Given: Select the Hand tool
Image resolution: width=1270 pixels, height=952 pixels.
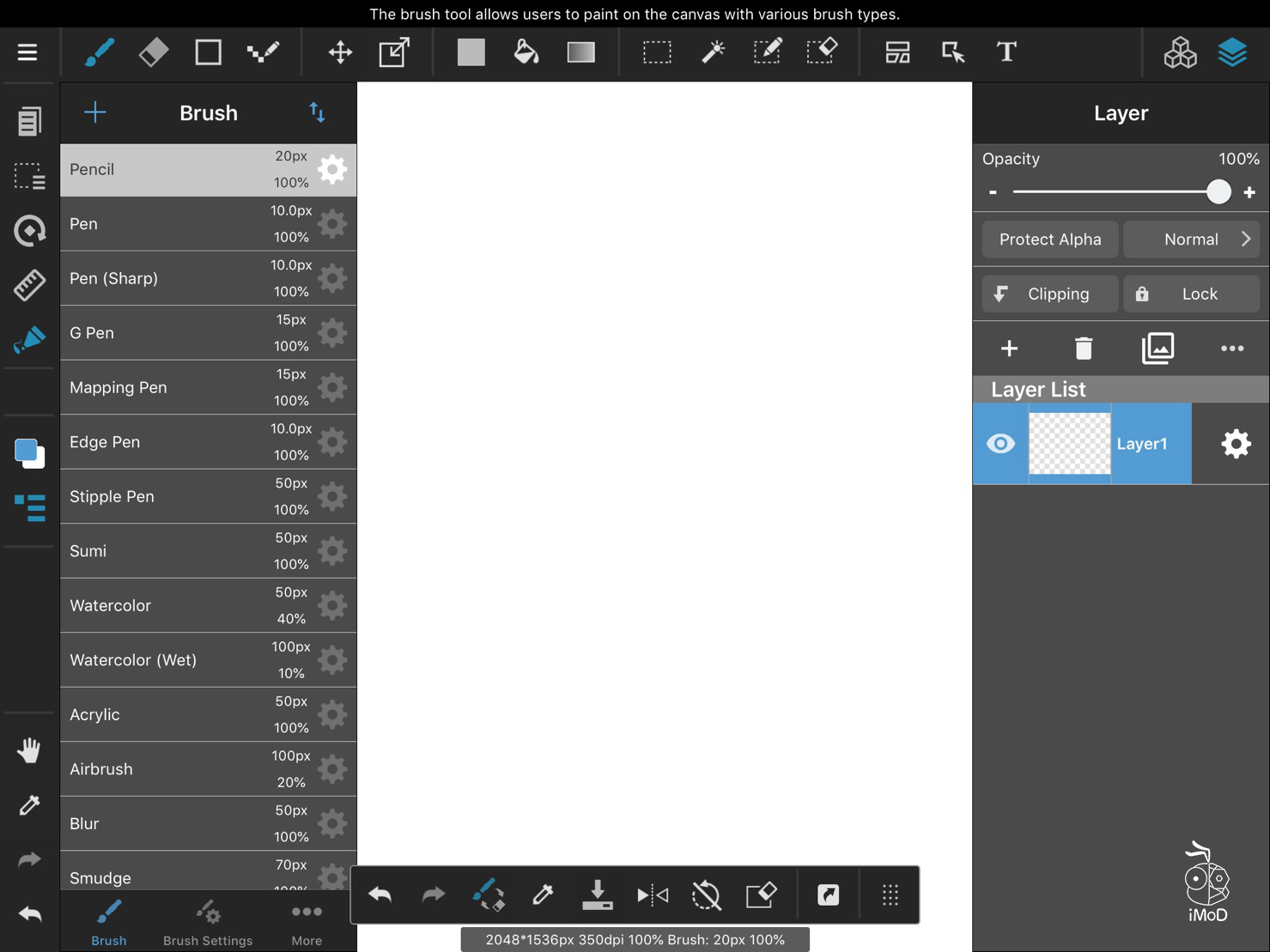Looking at the screenshot, I should [28, 749].
